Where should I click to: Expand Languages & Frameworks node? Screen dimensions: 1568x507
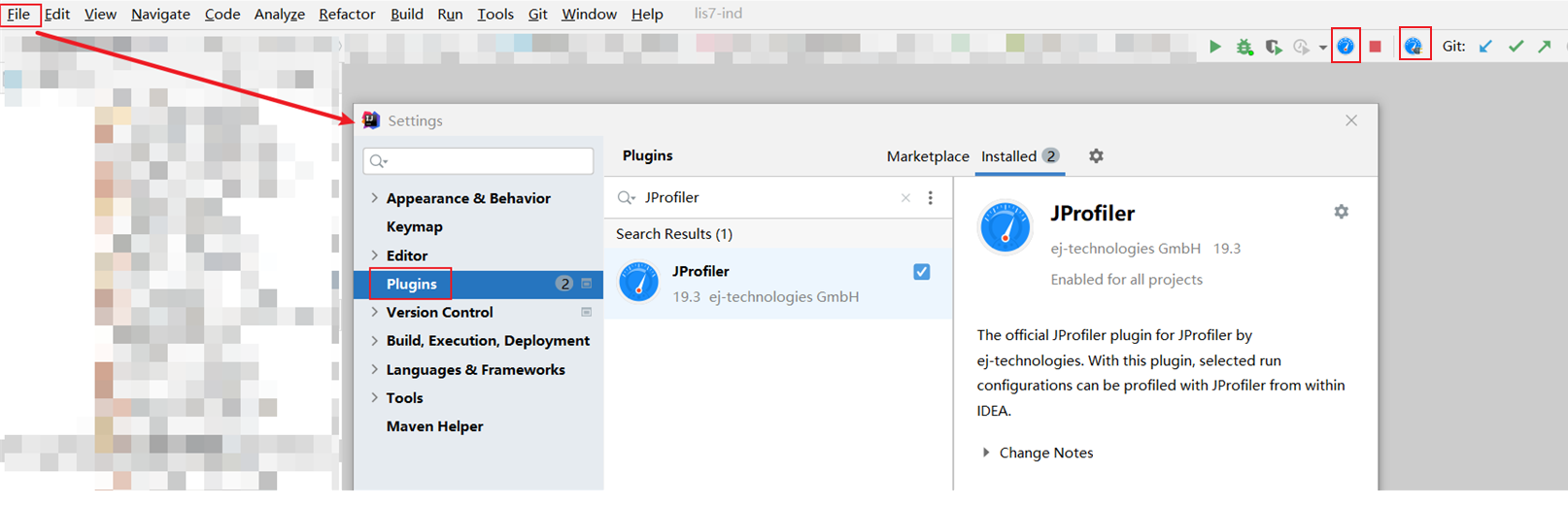[375, 369]
